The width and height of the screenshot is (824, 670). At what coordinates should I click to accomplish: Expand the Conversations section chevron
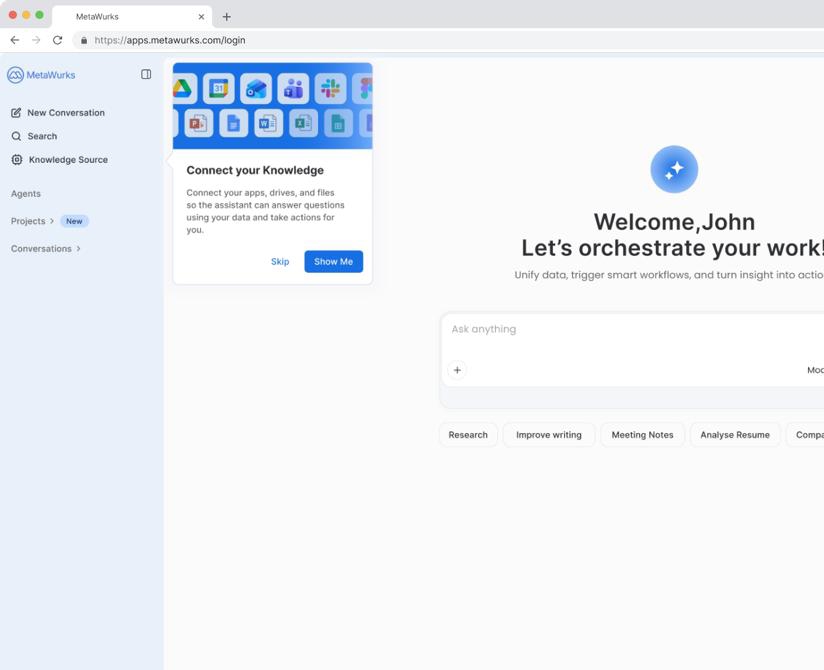(78, 249)
